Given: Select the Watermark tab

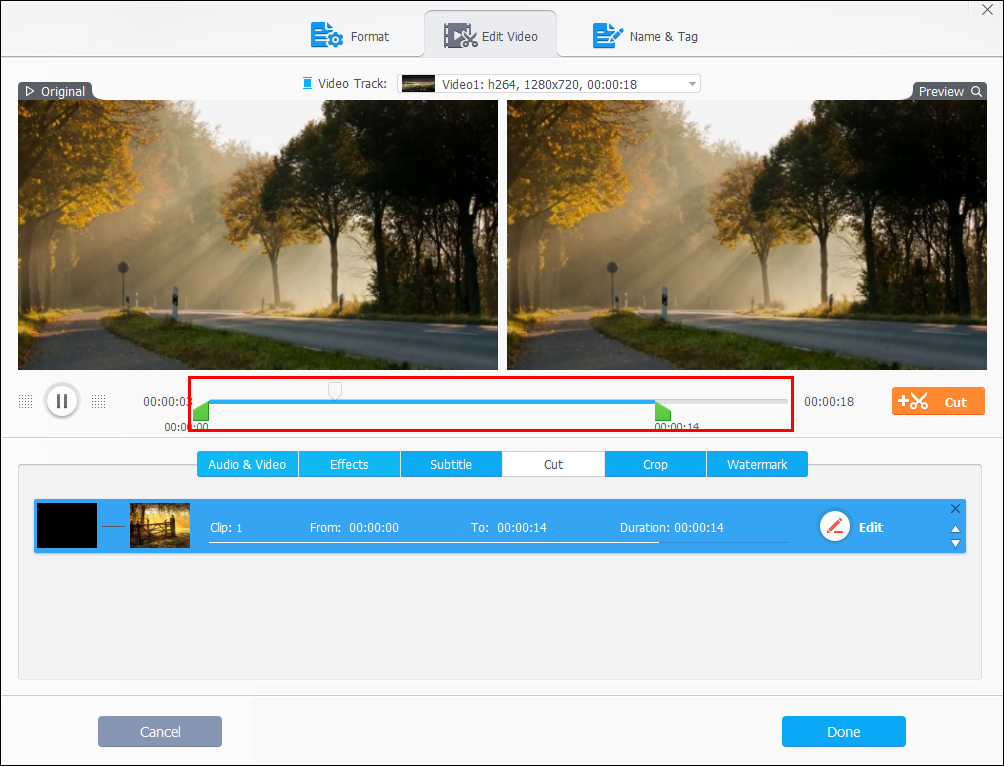Looking at the screenshot, I should pos(757,464).
